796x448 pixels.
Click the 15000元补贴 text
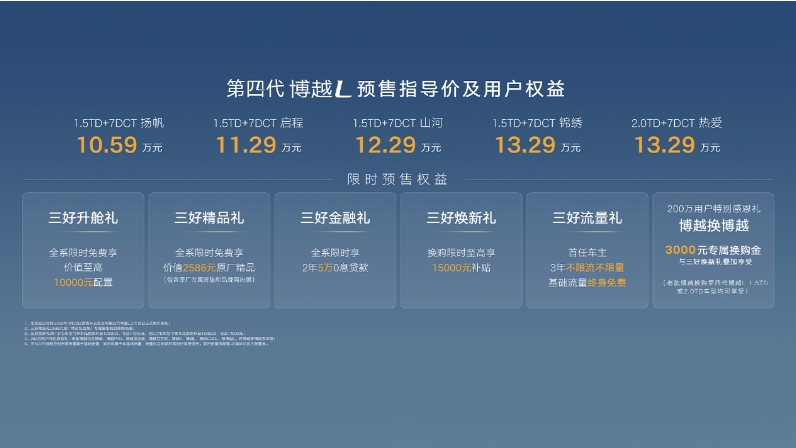coord(461,268)
